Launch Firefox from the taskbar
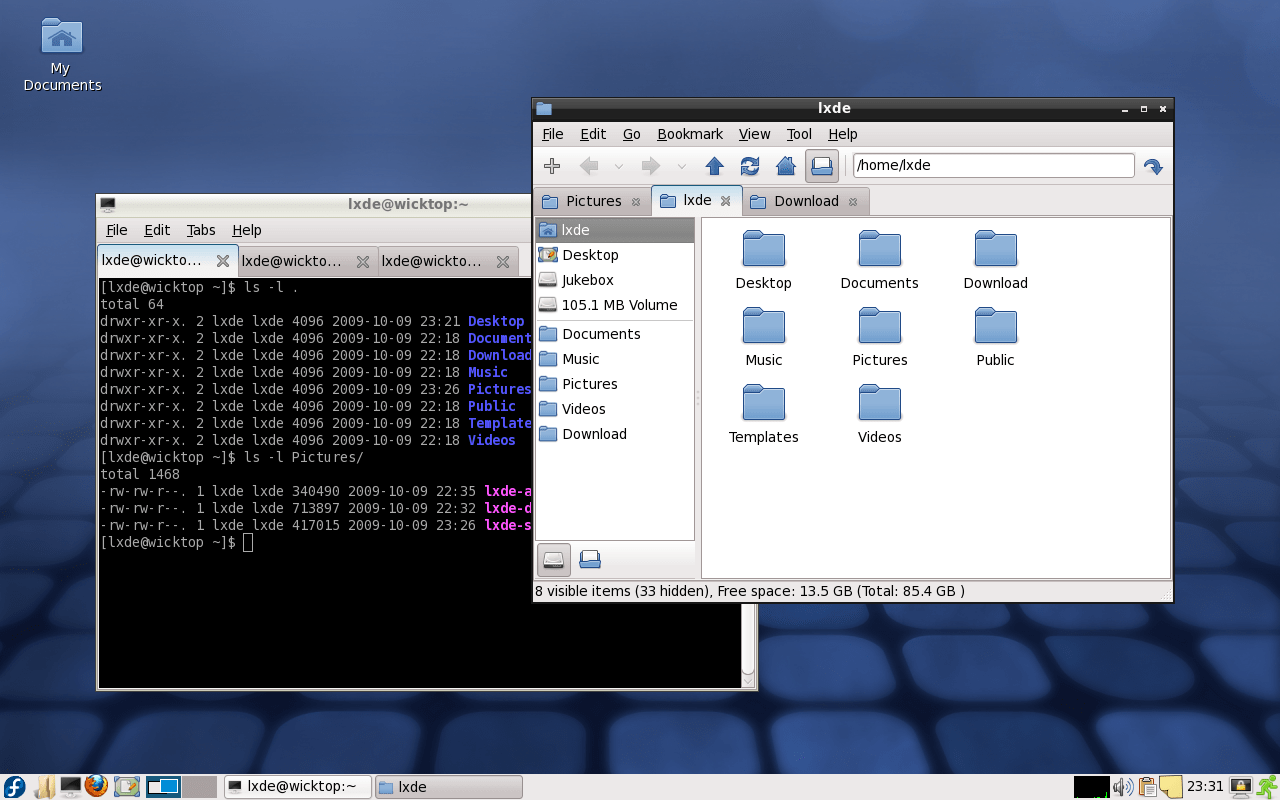Screen dimensions: 1280x800 (96, 787)
